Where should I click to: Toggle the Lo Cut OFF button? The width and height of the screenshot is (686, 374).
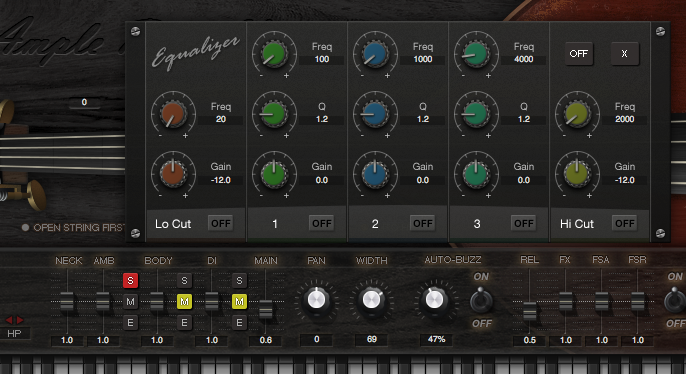click(x=220, y=224)
